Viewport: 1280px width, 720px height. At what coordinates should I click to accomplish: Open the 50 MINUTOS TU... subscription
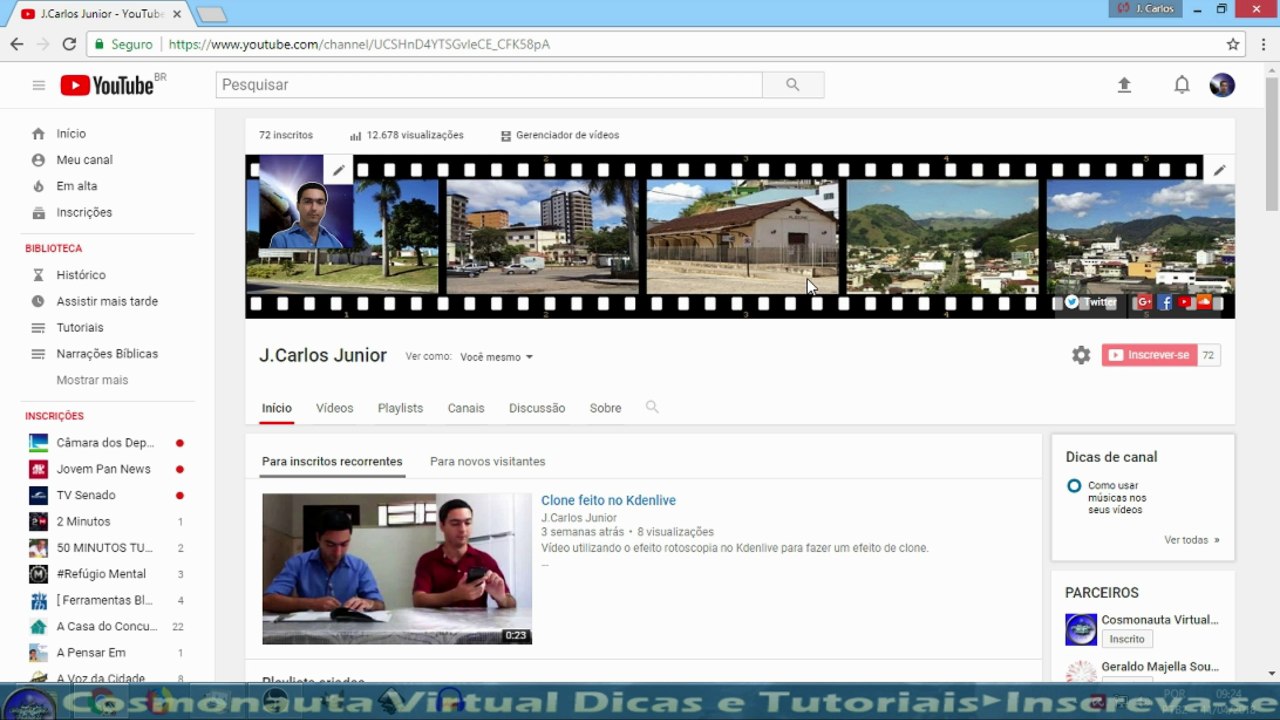click(x=105, y=548)
